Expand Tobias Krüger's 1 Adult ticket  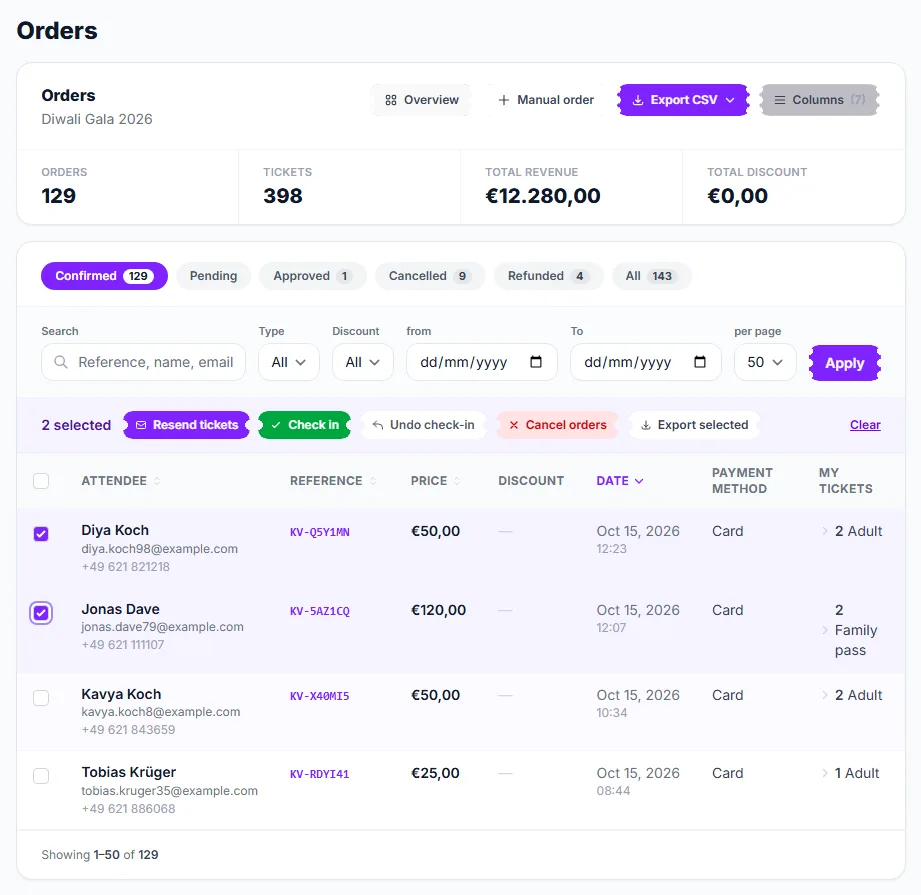tap(825, 773)
